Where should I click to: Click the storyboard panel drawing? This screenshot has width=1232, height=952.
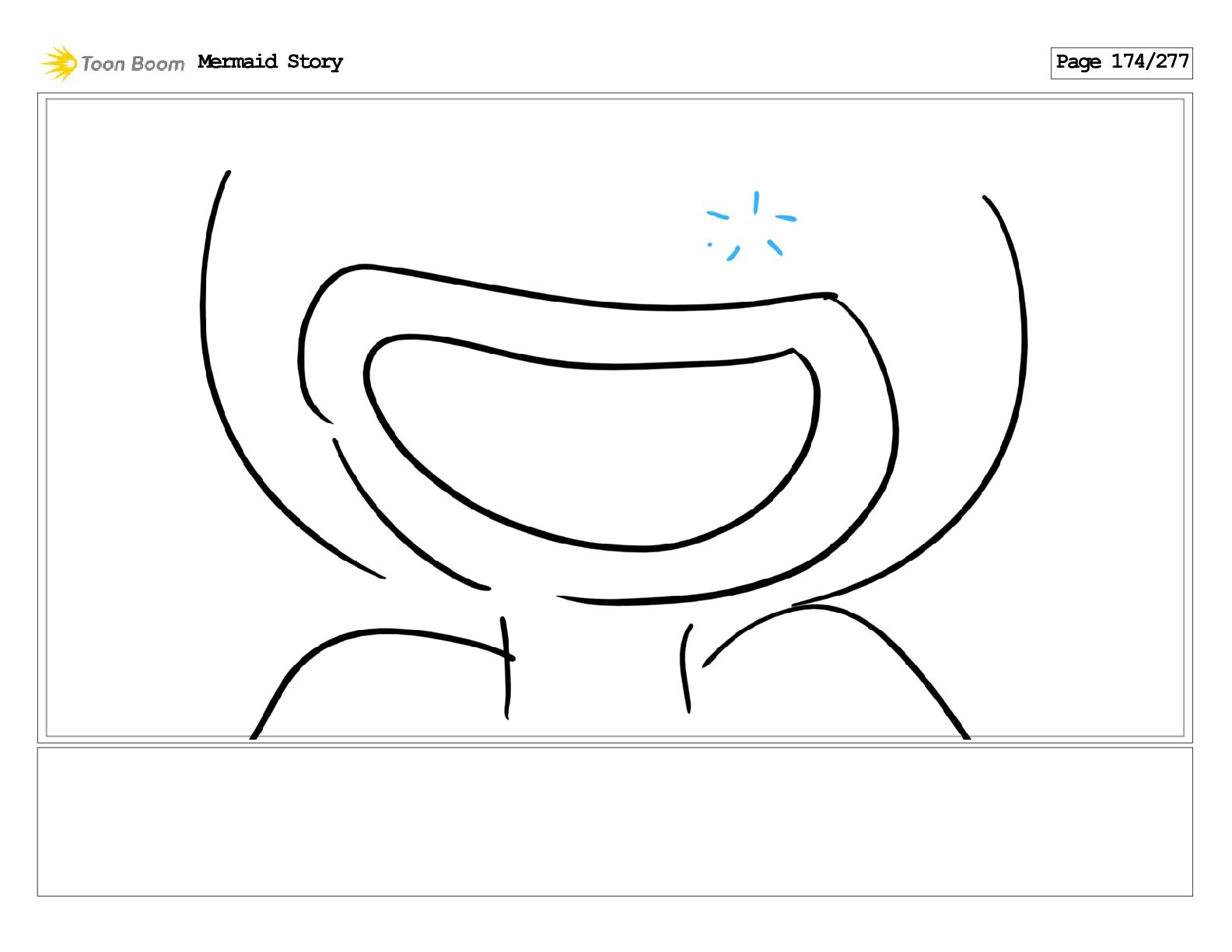[614, 418]
